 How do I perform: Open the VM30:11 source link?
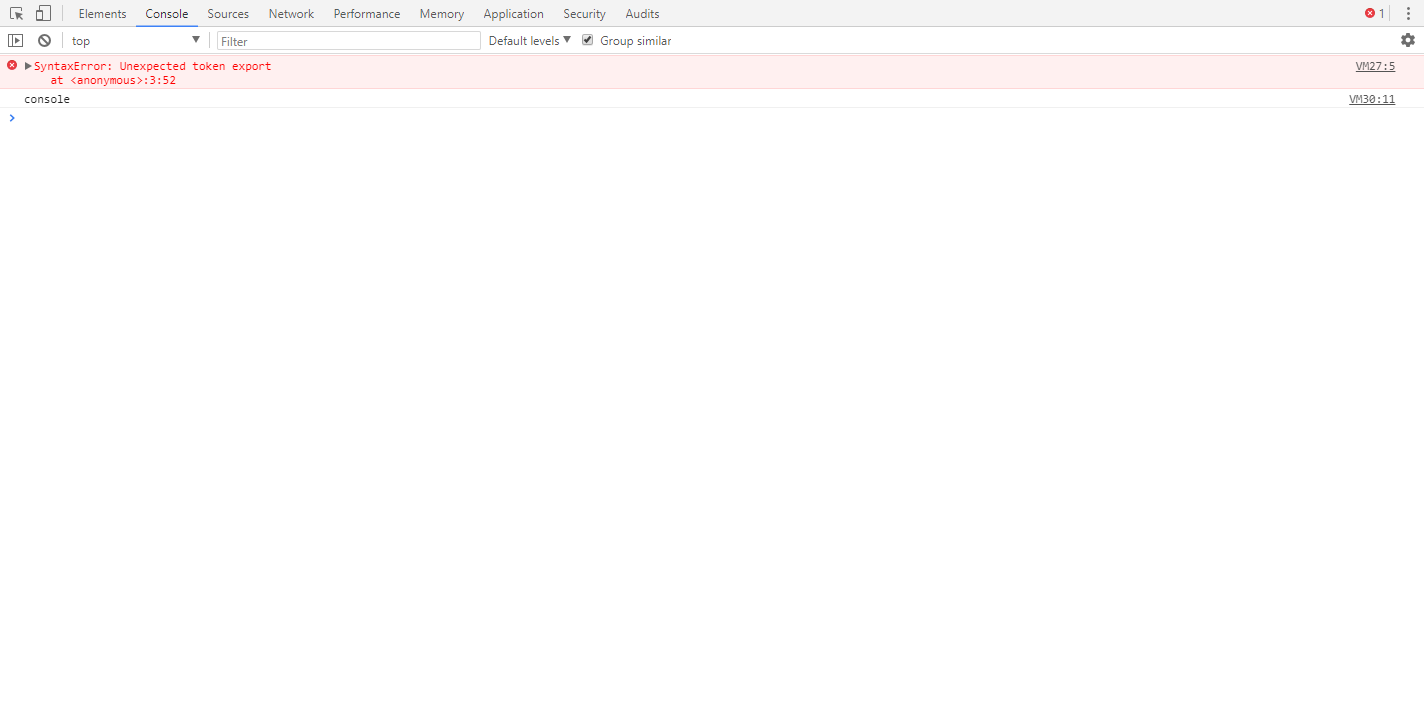(1372, 99)
